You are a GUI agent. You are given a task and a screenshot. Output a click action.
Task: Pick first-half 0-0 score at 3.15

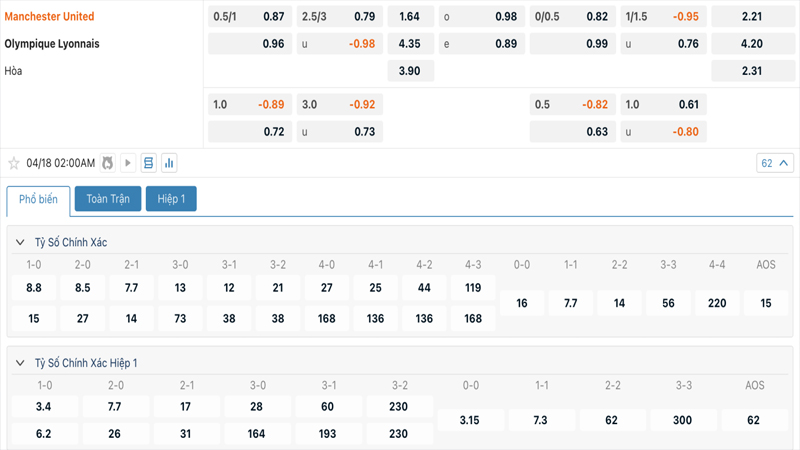point(470,420)
